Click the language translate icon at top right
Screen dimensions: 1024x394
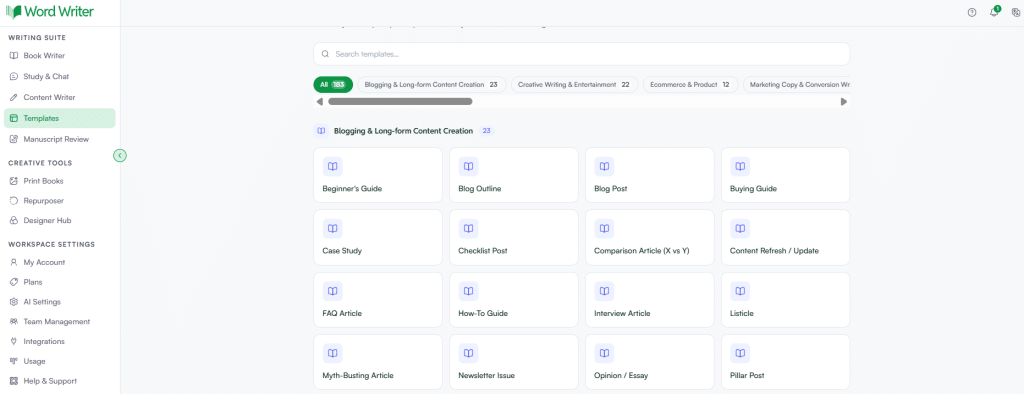(x=1016, y=12)
